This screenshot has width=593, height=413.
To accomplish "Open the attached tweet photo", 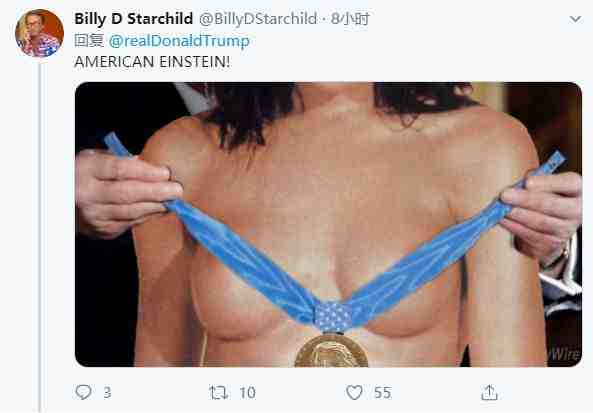I will [x=328, y=224].
